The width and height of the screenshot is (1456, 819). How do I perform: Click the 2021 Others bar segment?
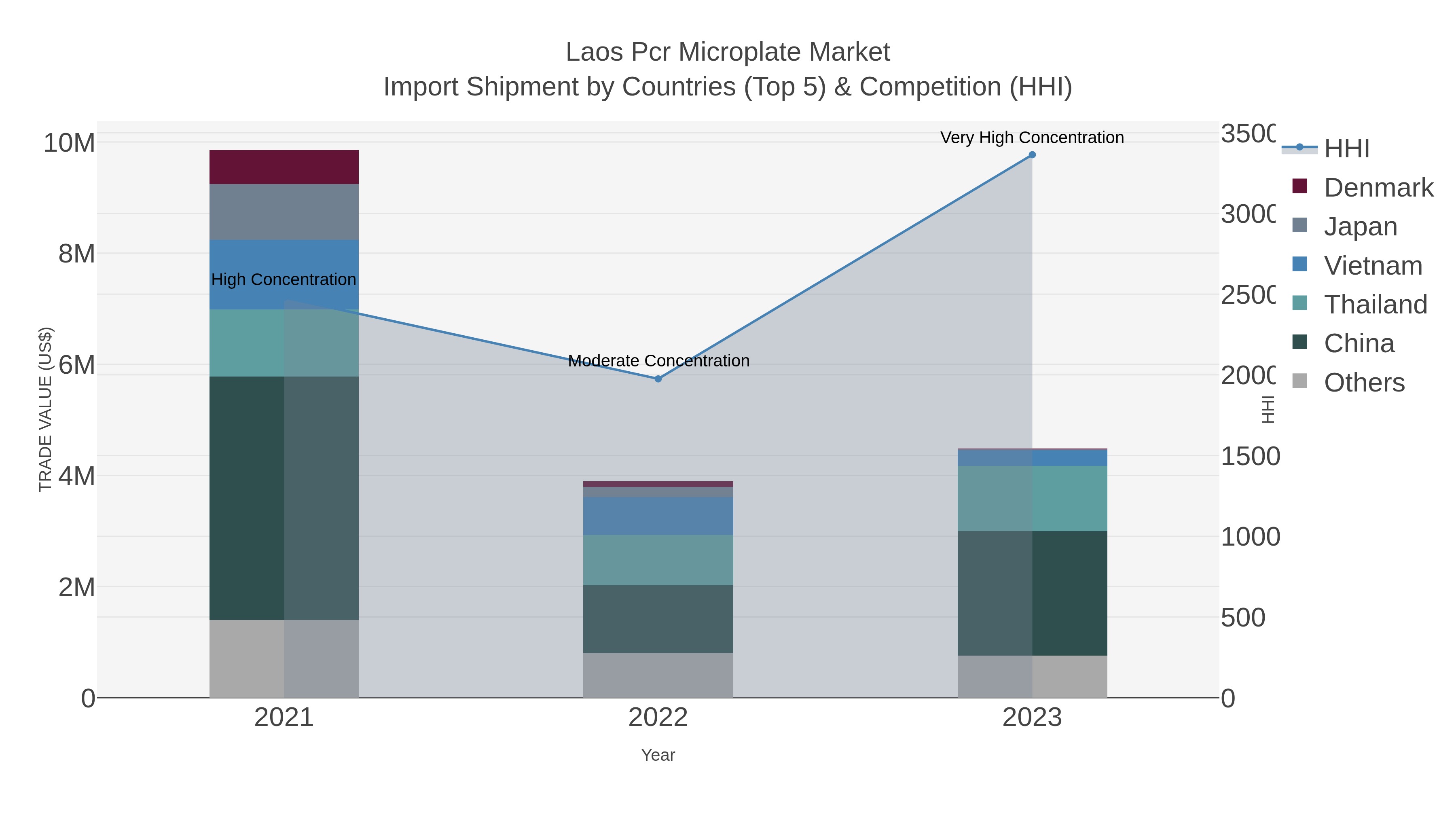284,658
